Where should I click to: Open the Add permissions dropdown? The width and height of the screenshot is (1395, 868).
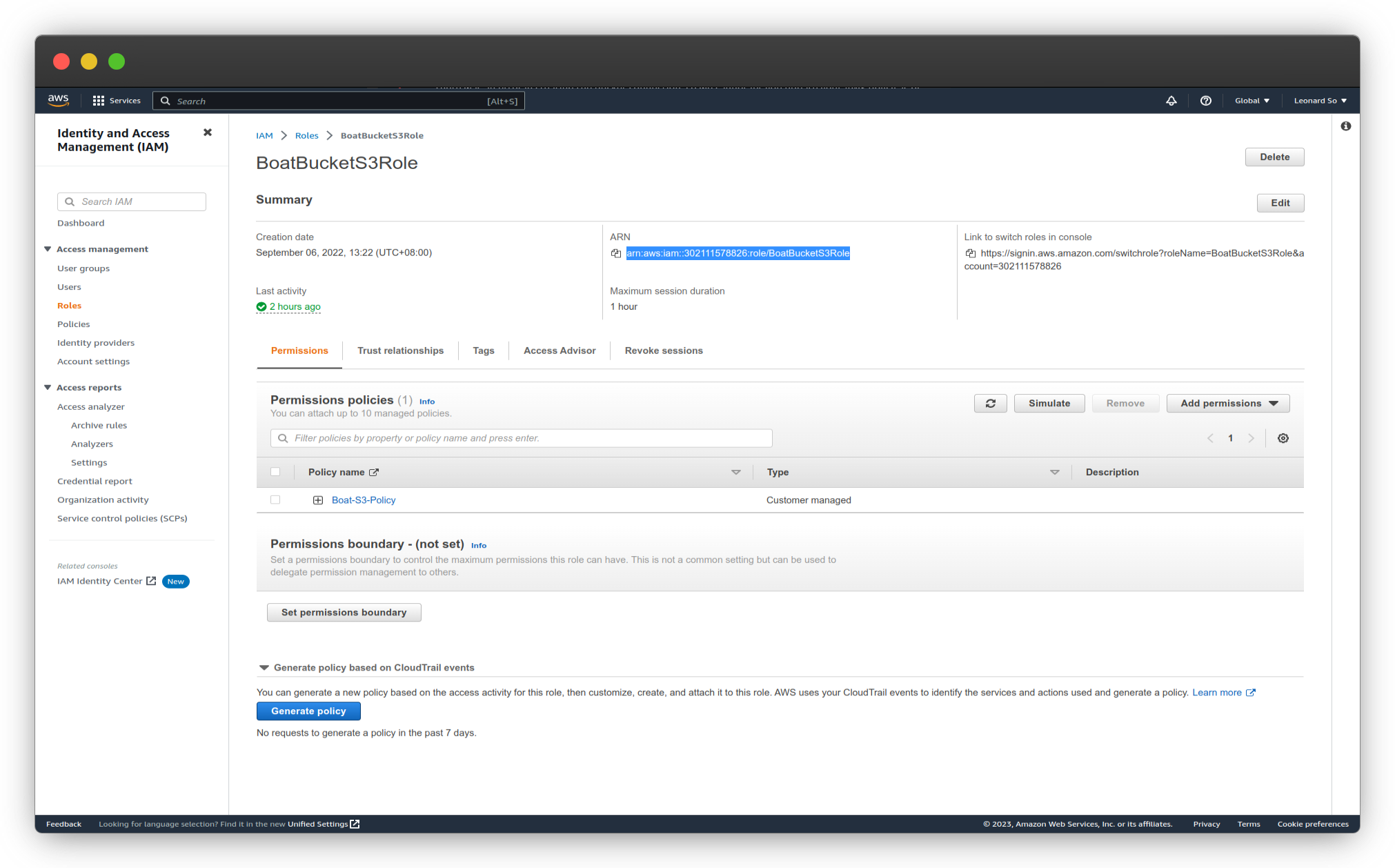click(1227, 404)
